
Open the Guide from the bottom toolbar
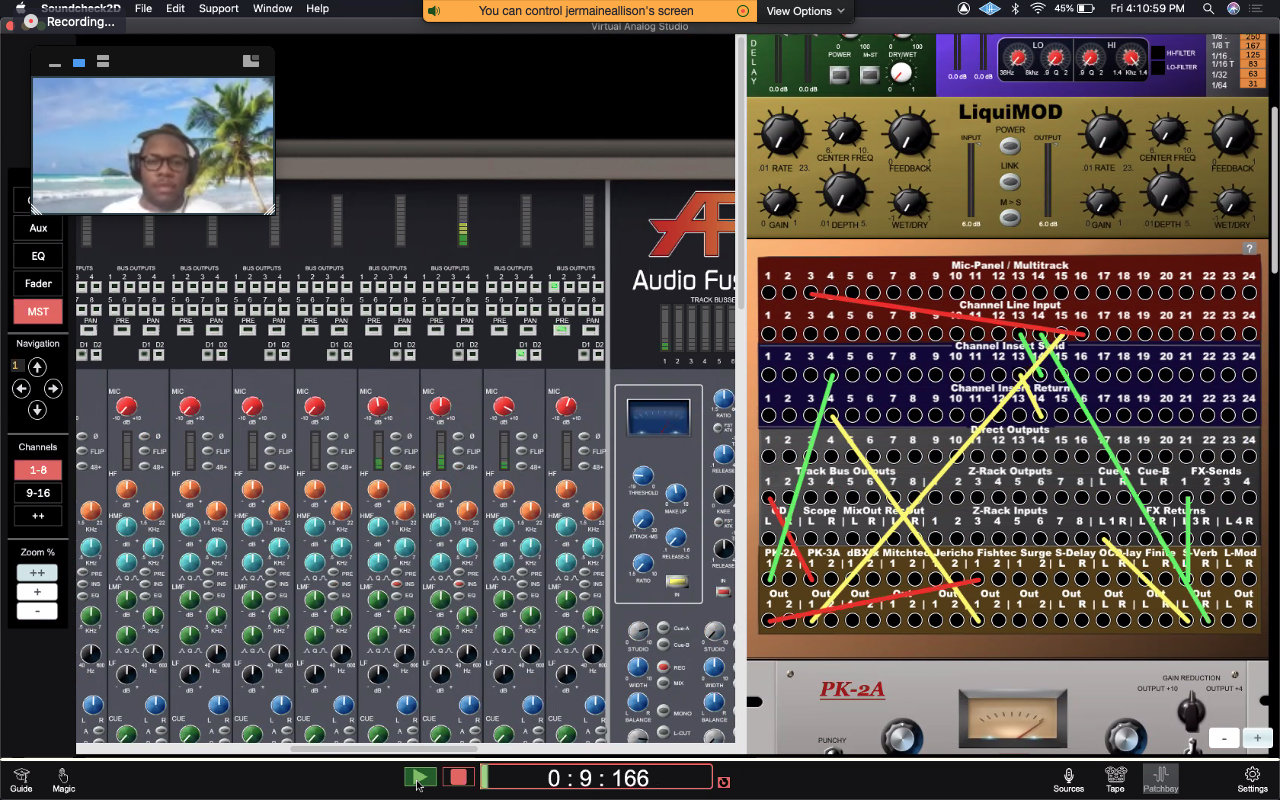(x=20, y=779)
